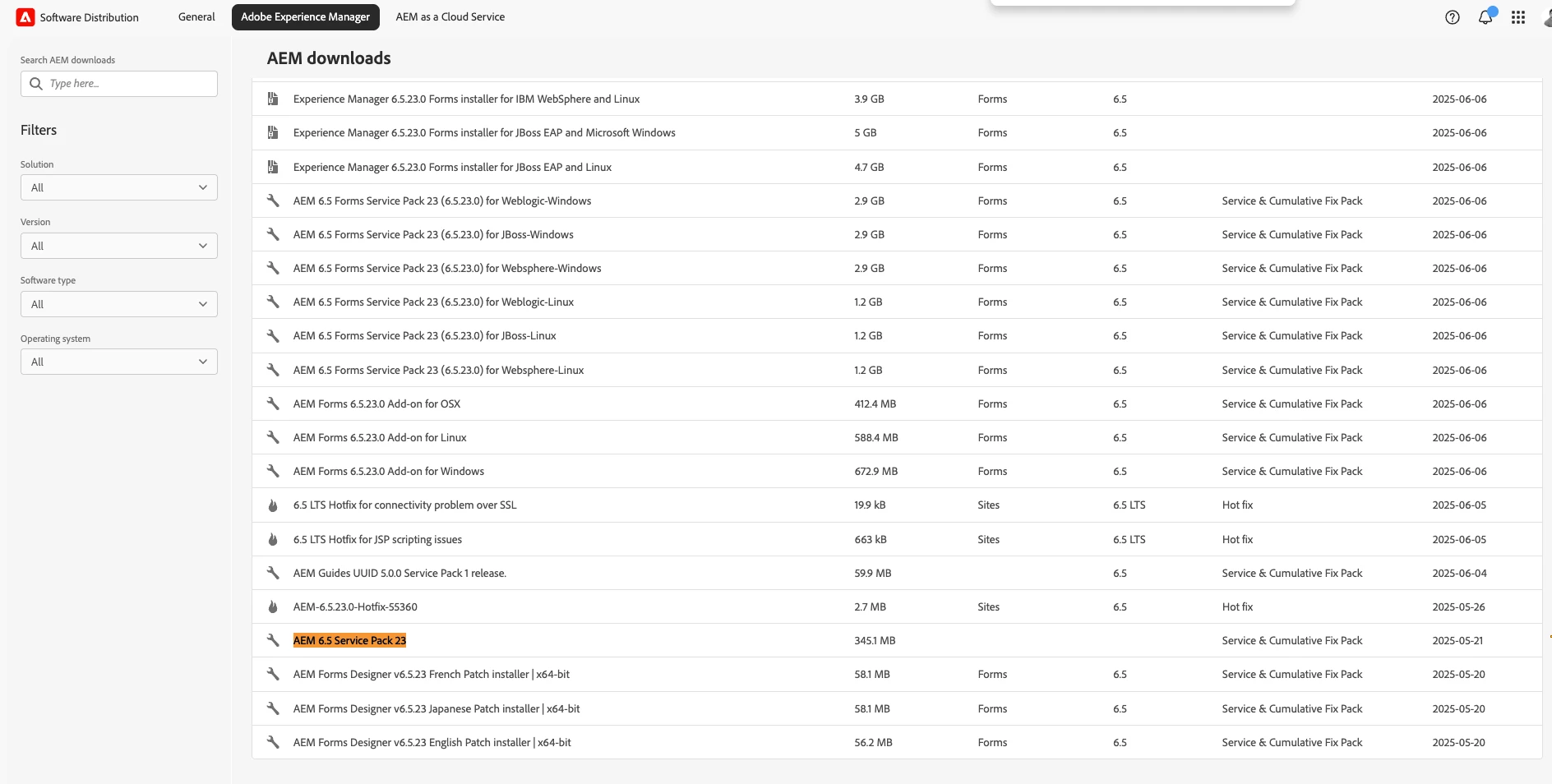Click wrench icon for Add-on for OSX
Image resolution: width=1552 pixels, height=784 pixels.
(x=273, y=404)
